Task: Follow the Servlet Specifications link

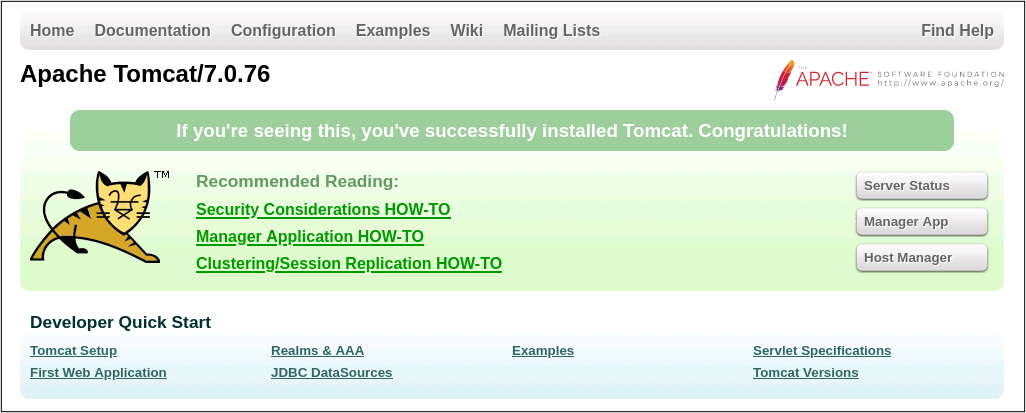Action: click(x=821, y=351)
